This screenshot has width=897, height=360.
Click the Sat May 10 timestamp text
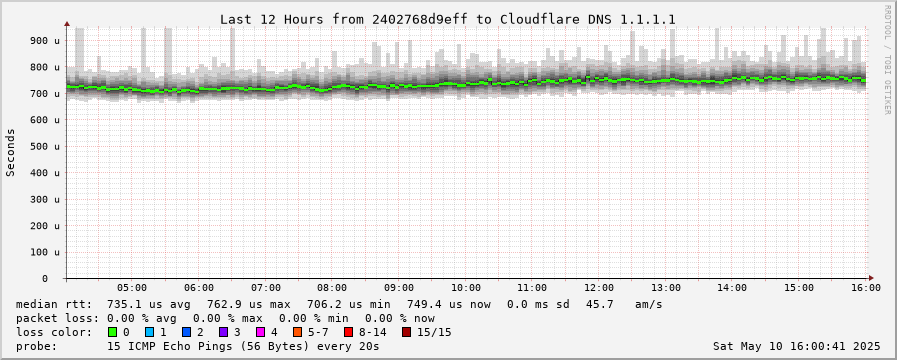tap(797, 346)
